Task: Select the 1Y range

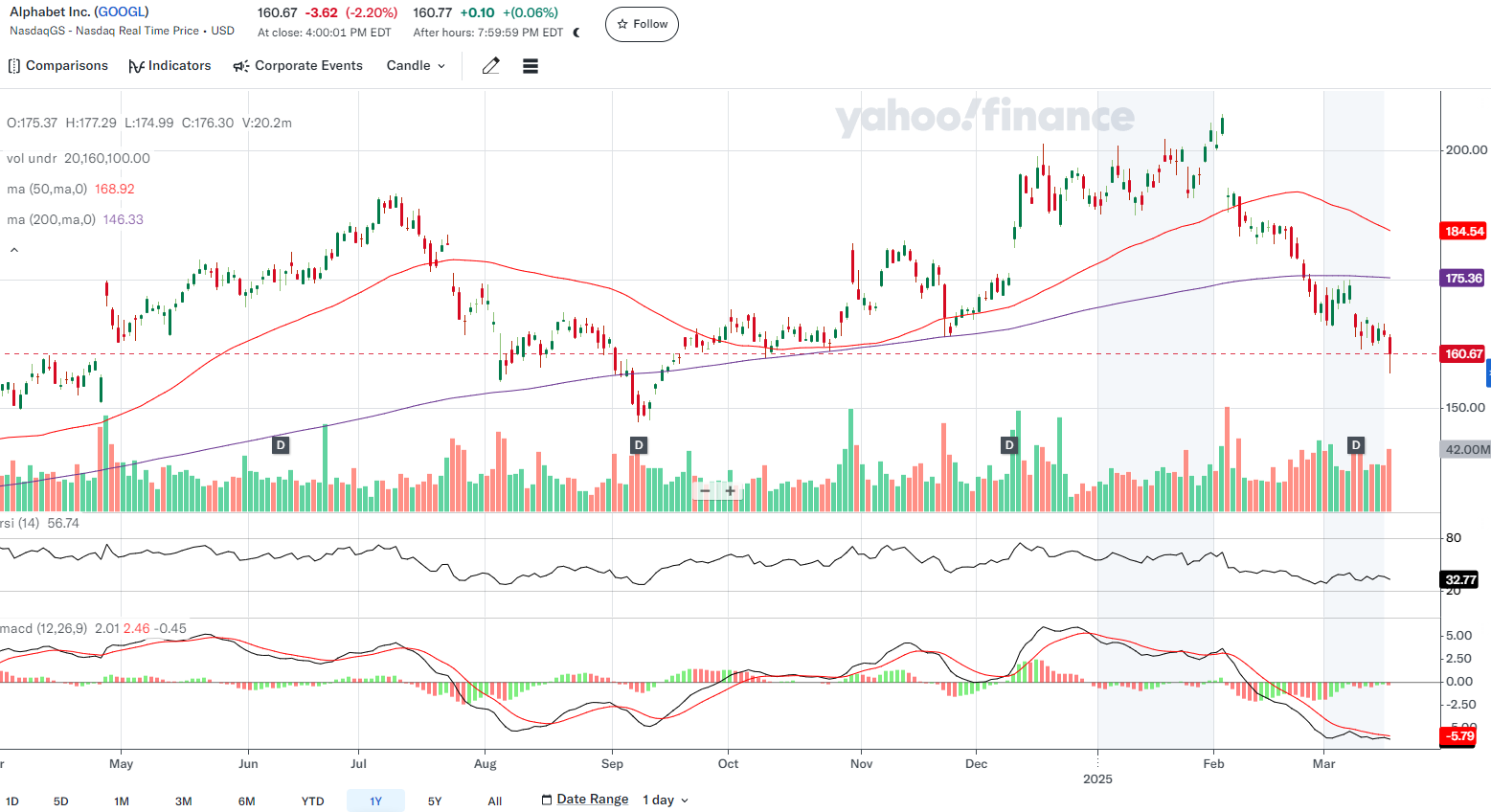Action: point(375,801)
